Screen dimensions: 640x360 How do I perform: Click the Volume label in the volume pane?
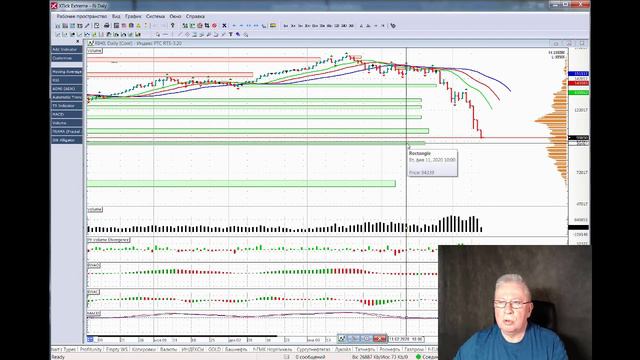(x=94, y=209)
